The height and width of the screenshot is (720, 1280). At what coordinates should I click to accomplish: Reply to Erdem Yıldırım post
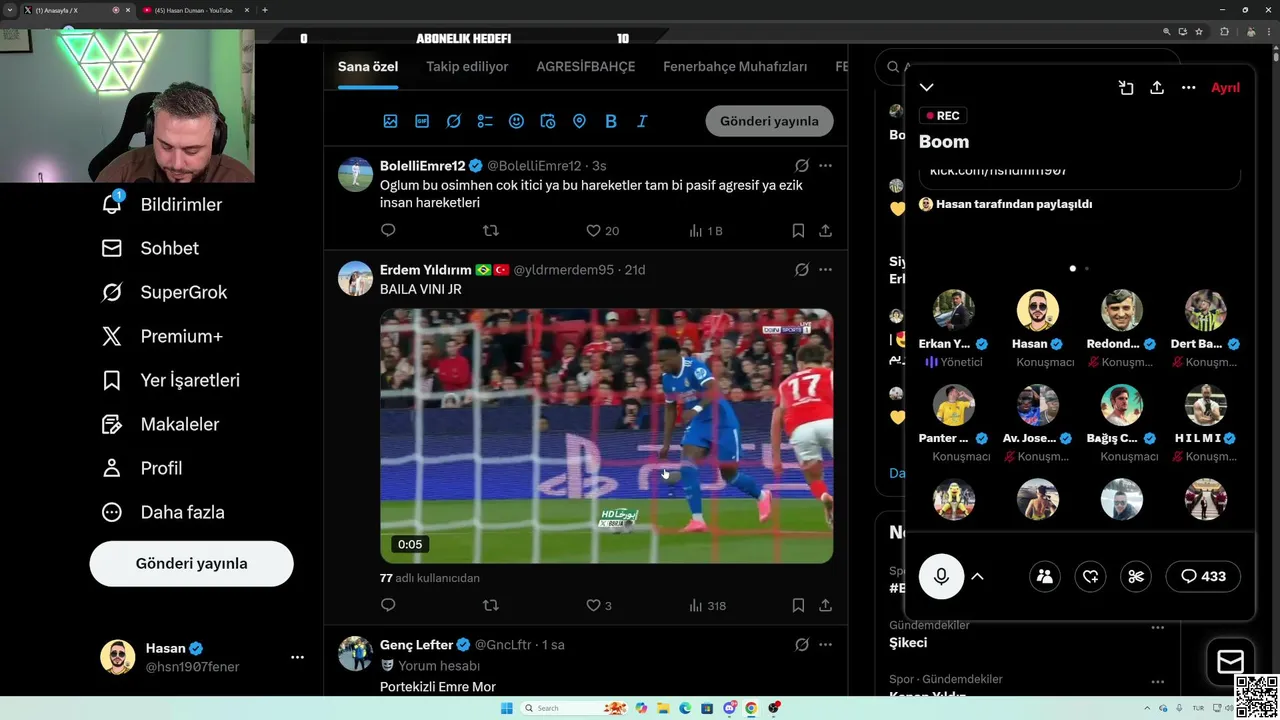click(x=388, y=605)
